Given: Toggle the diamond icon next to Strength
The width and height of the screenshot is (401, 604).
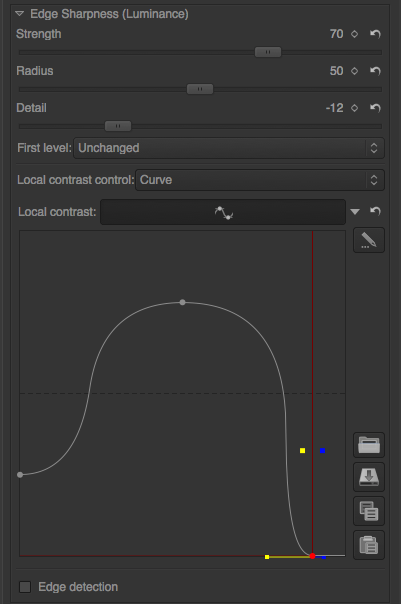Looking at the screenshot, I should click(354, 34).
